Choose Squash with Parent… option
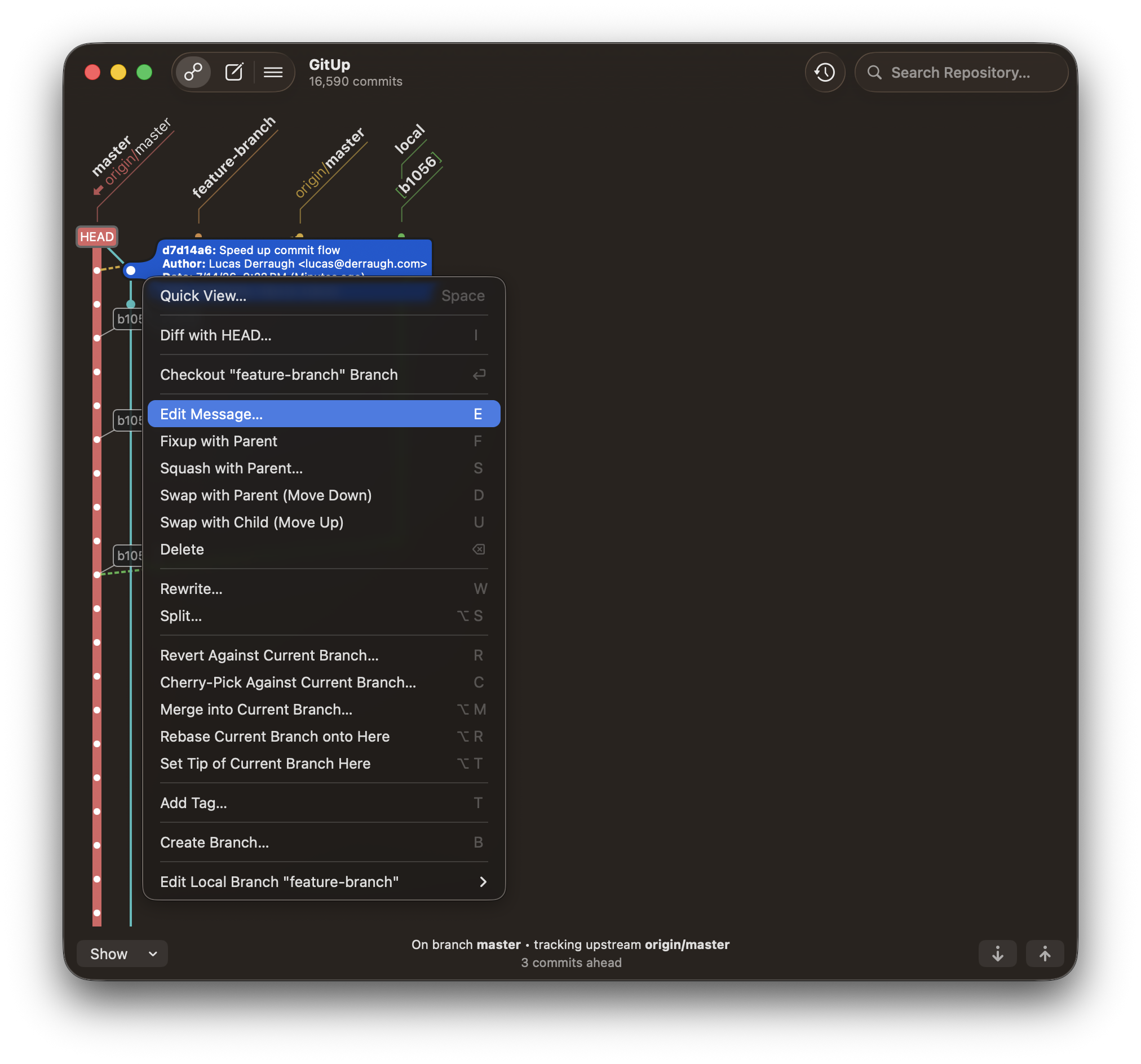This screenshot has width=1141, height=1064. [324, 468]
